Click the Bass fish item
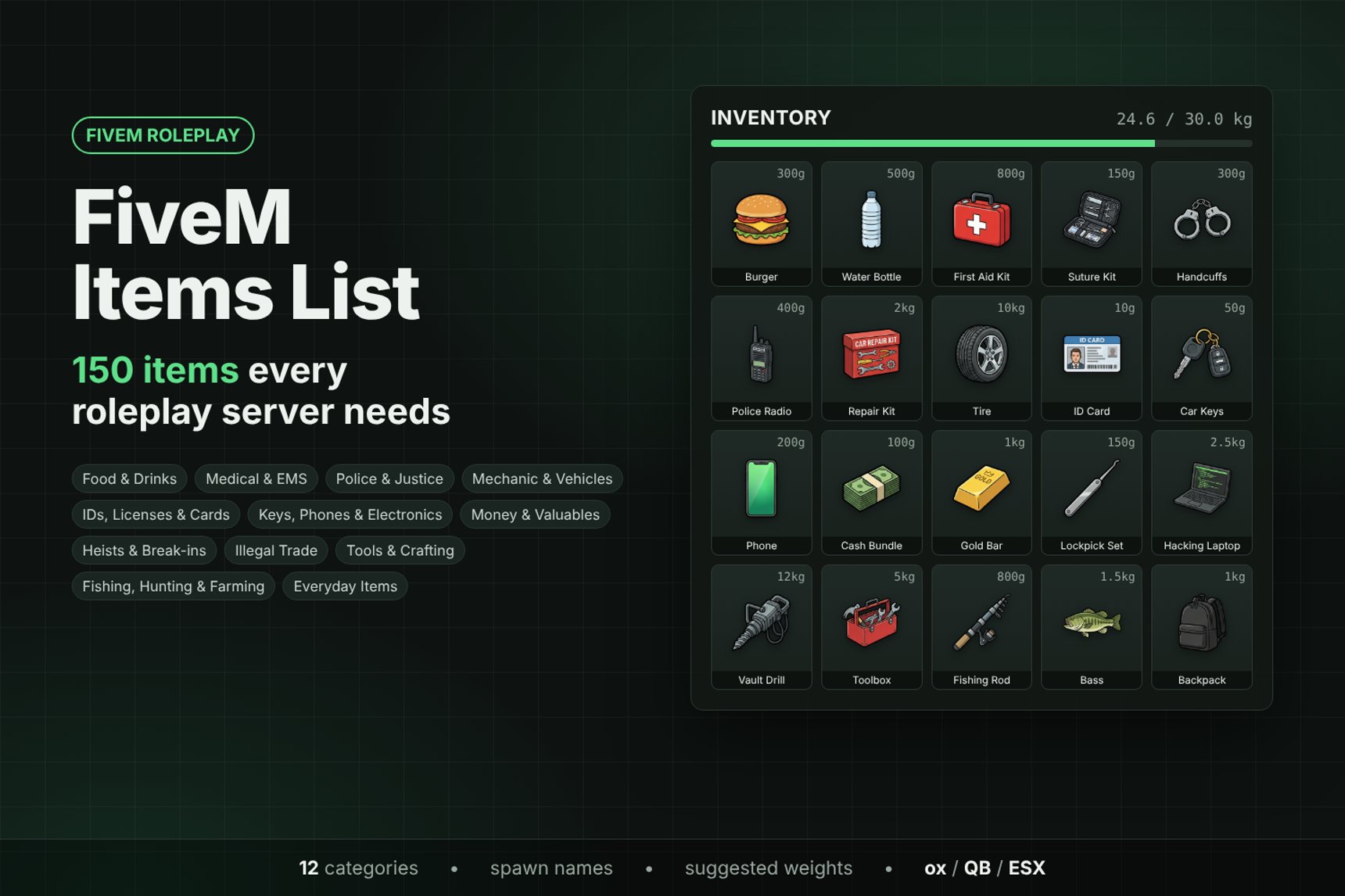1345x896 pixels. 1092,627
